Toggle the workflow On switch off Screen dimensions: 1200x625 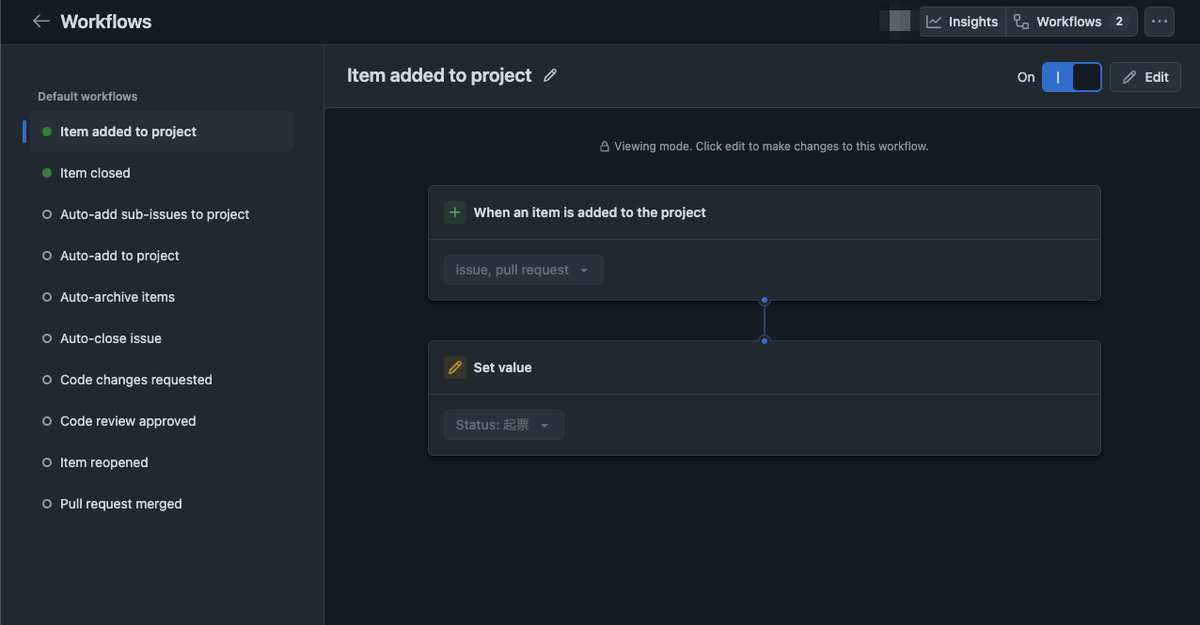(x=1071, y=77)
